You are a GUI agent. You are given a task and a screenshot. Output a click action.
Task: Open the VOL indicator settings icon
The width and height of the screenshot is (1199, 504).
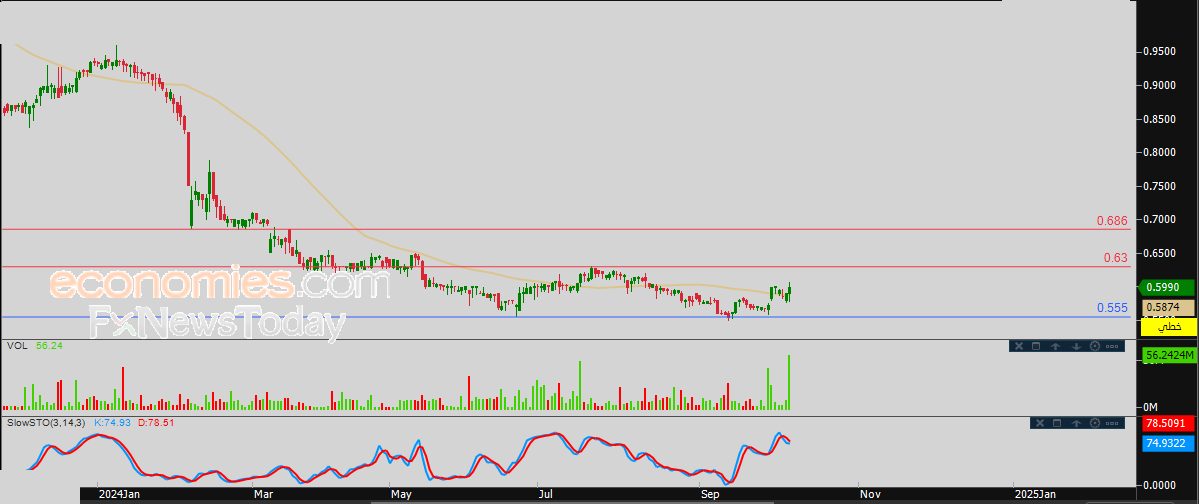coord(1095,347)
